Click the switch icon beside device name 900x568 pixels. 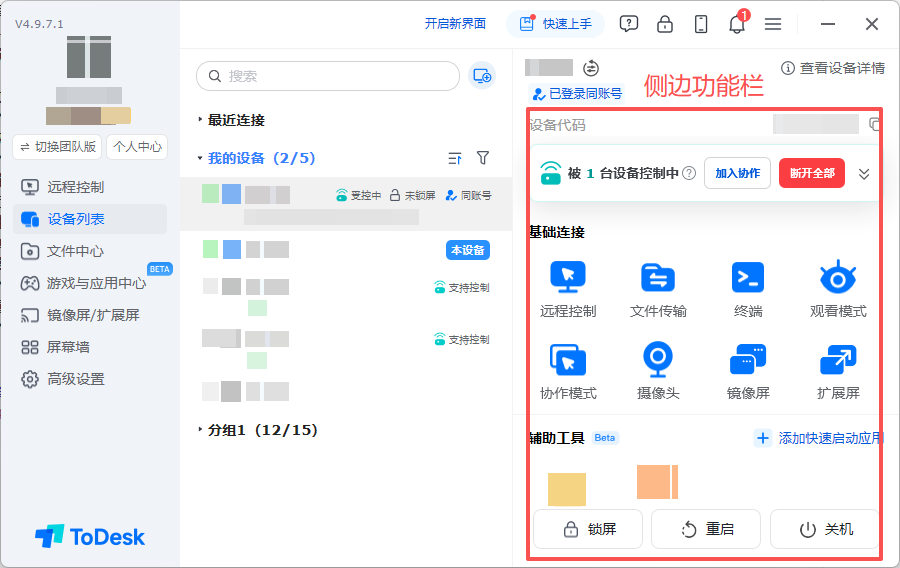click(591, 68)
